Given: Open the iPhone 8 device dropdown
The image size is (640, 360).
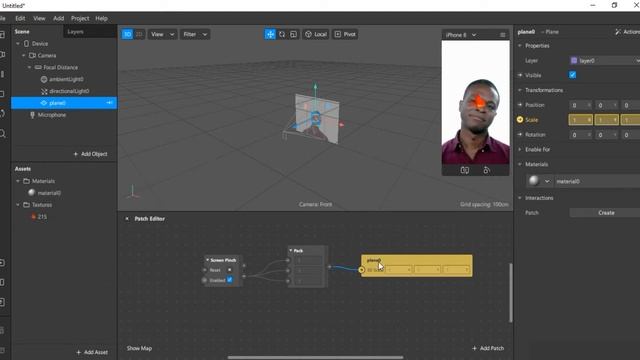Looking at the screenshot, I should point(461,35).
